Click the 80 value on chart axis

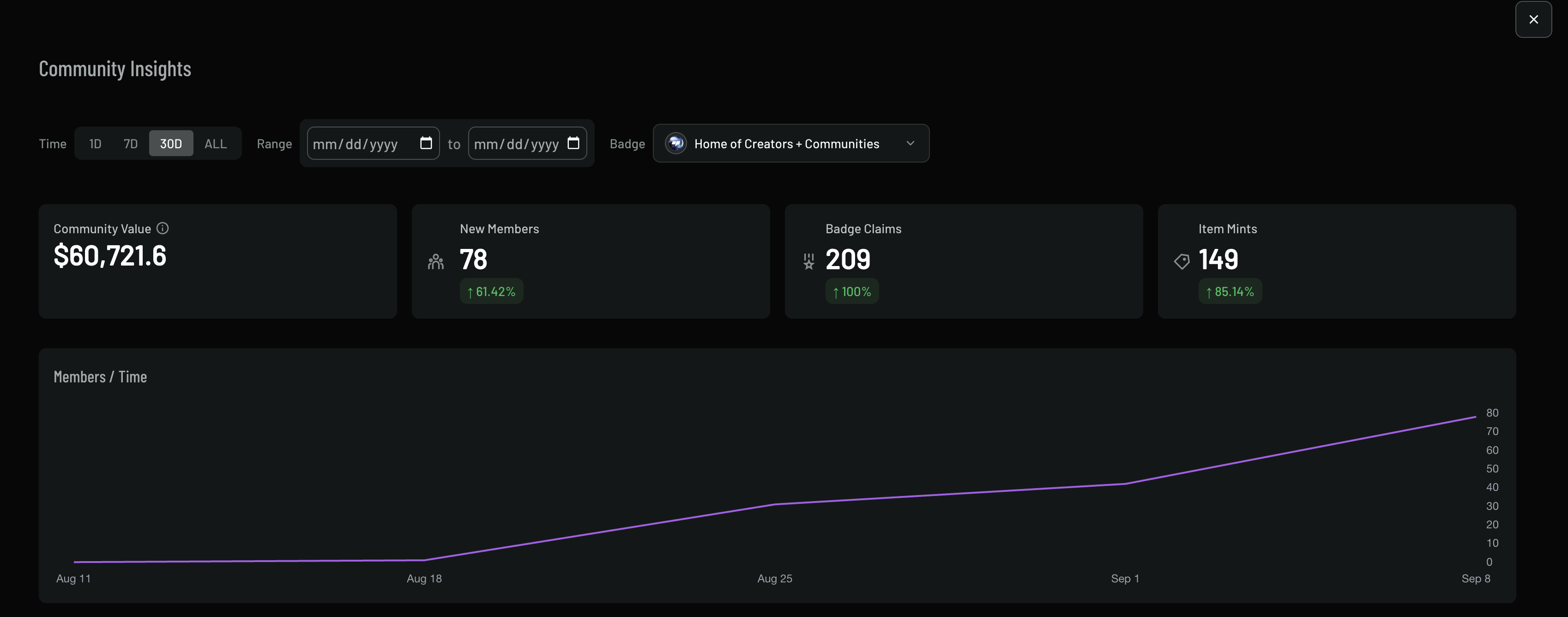1492,413
